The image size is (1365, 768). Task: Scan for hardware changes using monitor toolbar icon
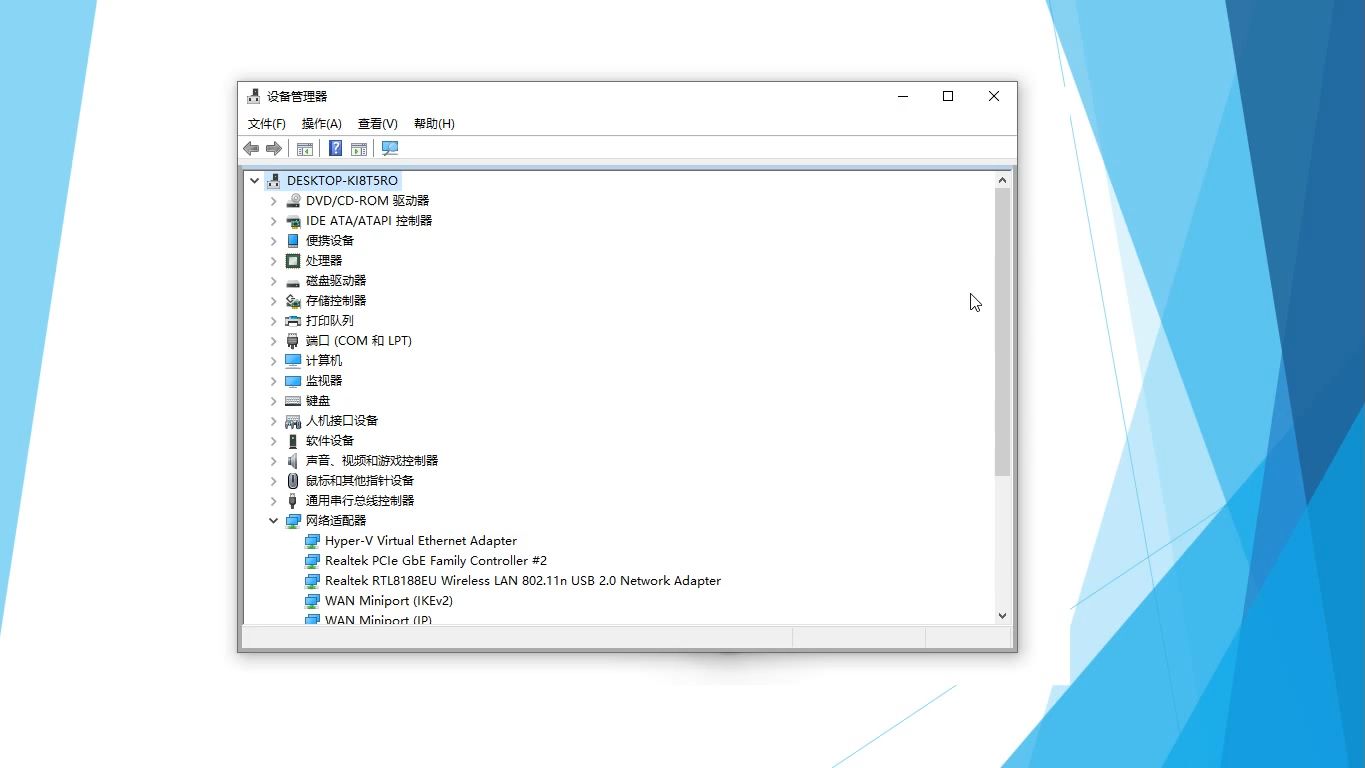click(390, 149)
